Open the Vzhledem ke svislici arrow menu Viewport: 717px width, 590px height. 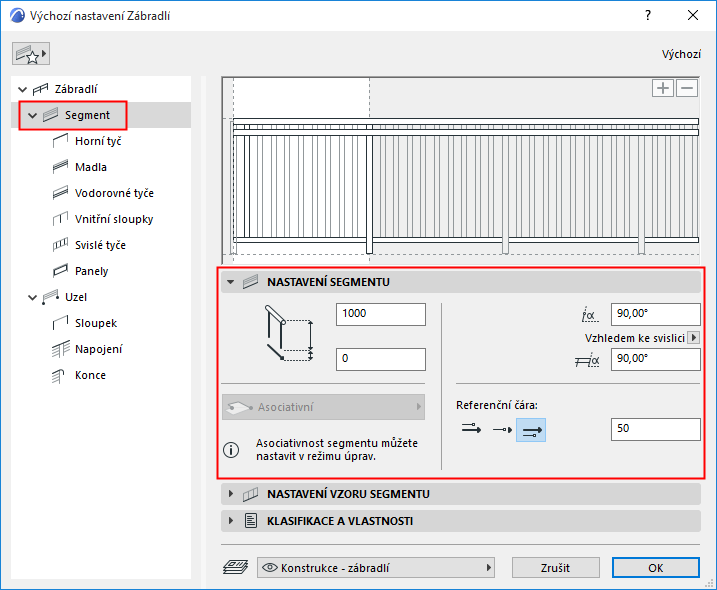coord(694,338)
